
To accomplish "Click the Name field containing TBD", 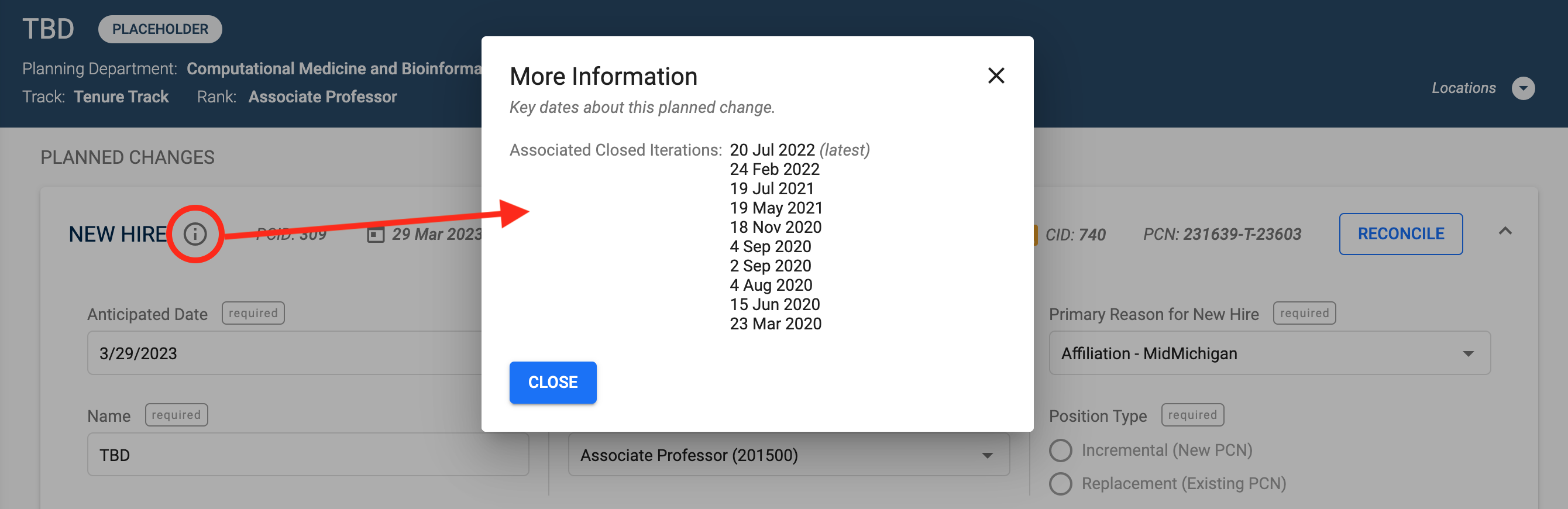I will pyautogui.click(x=307, y=455).
